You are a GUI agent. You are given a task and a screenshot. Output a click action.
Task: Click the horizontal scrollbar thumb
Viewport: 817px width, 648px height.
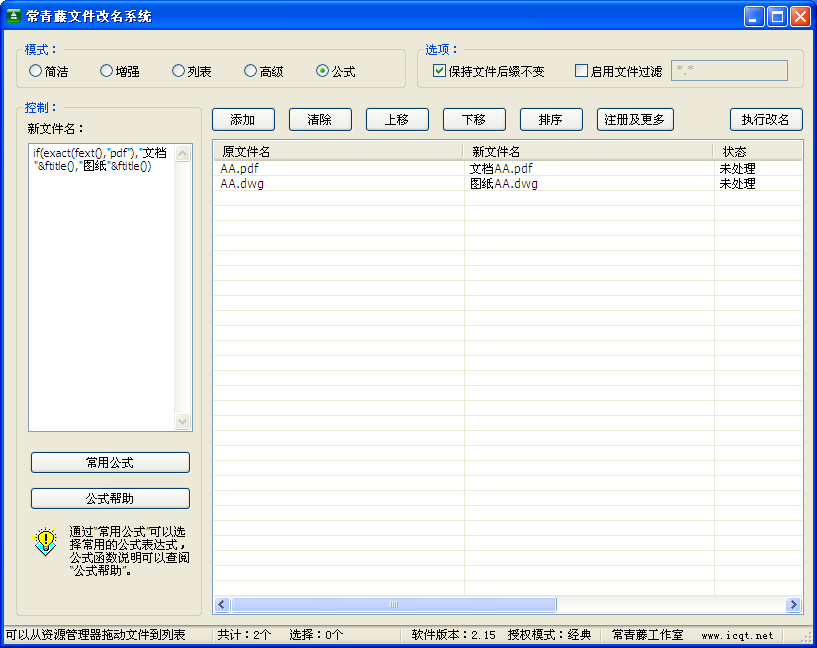pyautogui.click(x=394, y=604)
